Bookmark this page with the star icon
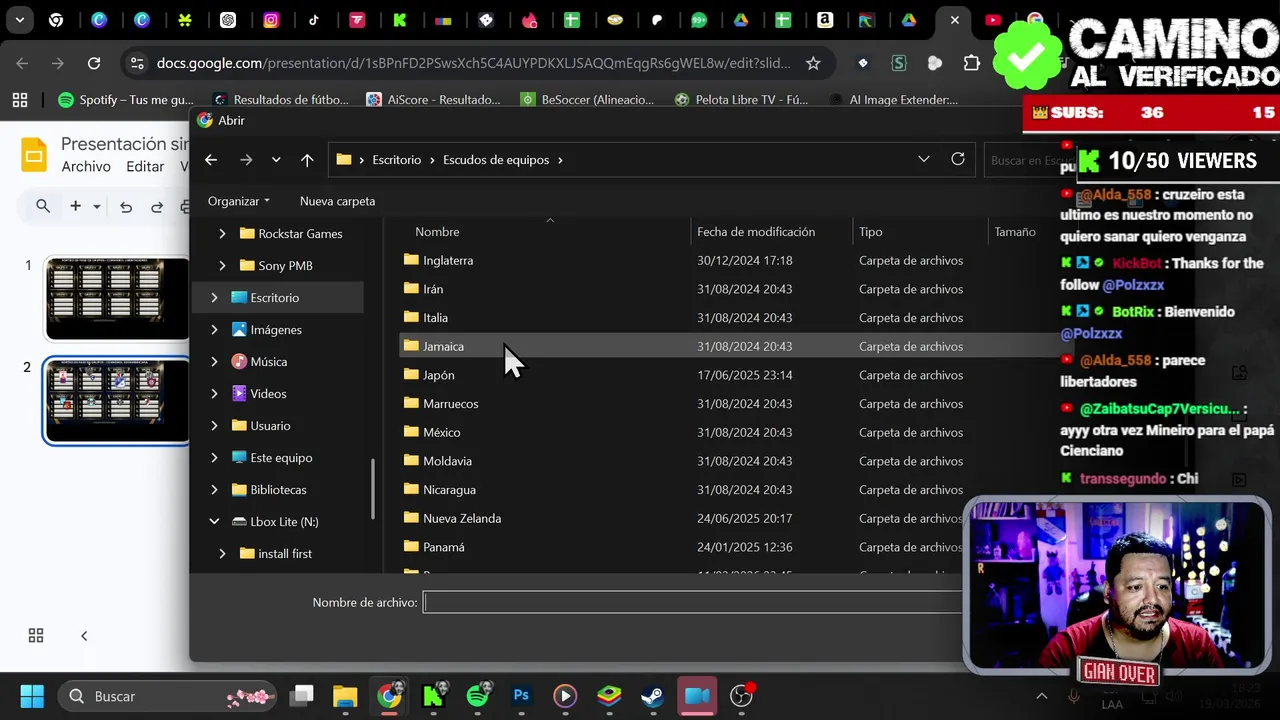This screenshot has width=1280, height=720. pos(813,63)
